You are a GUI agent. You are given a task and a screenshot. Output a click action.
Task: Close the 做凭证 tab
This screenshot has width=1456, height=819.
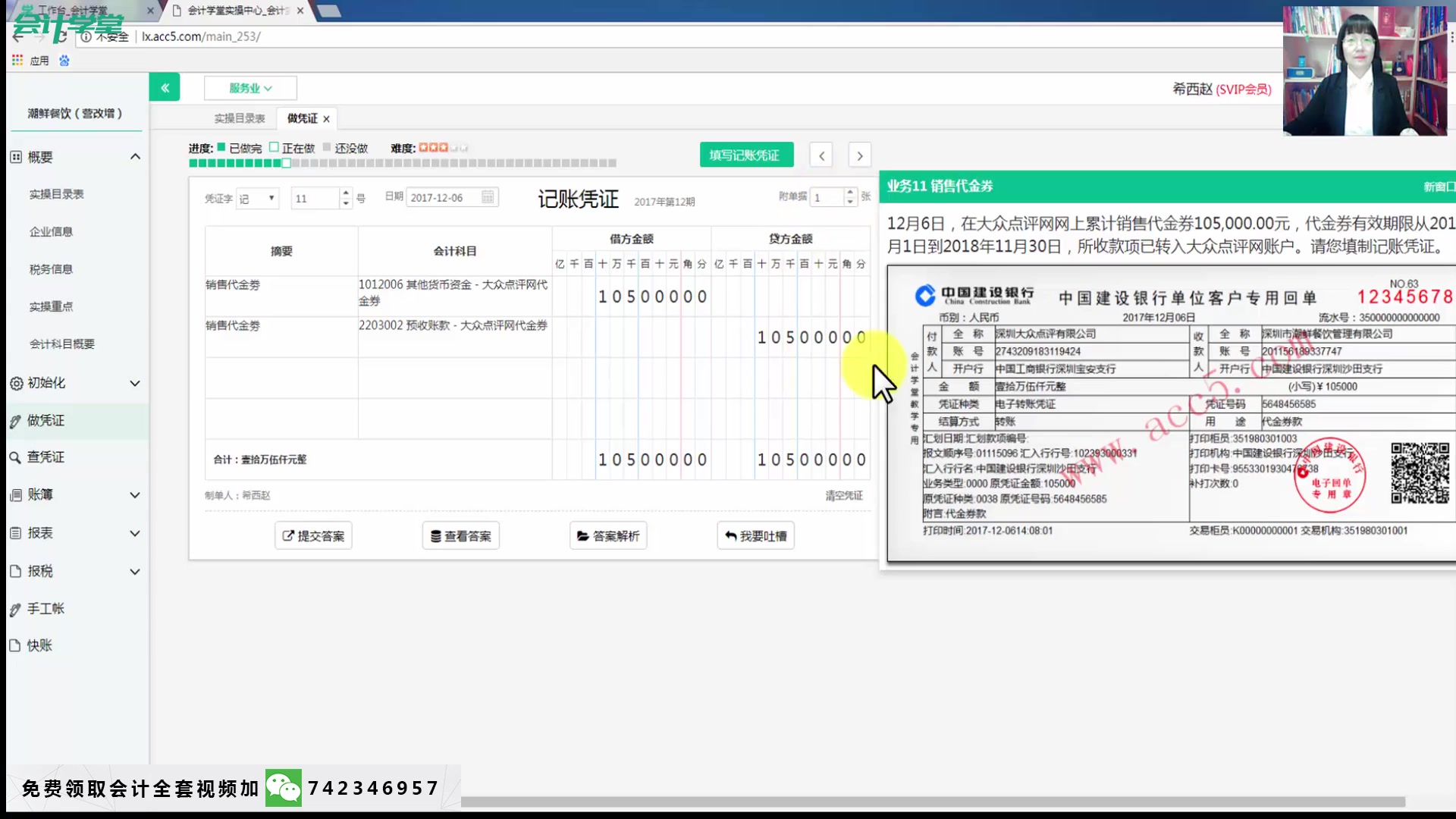(326, 119)
